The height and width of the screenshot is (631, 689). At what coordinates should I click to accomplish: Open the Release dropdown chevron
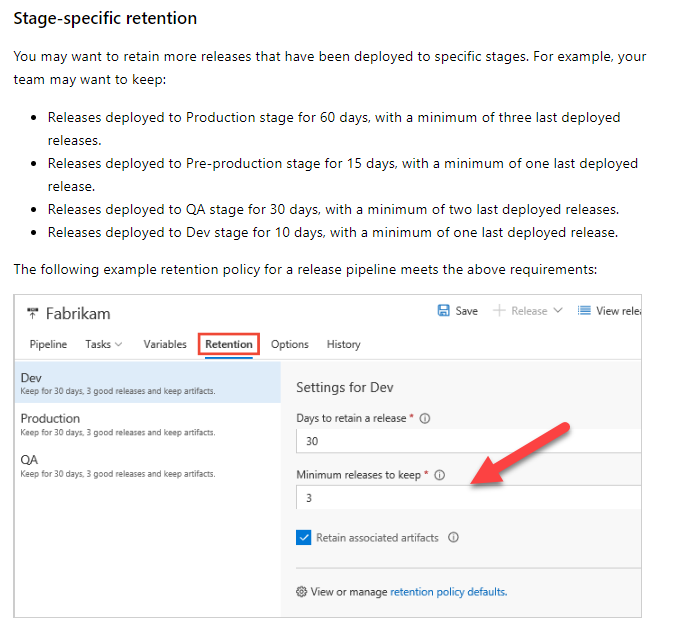tap(558, 311)
